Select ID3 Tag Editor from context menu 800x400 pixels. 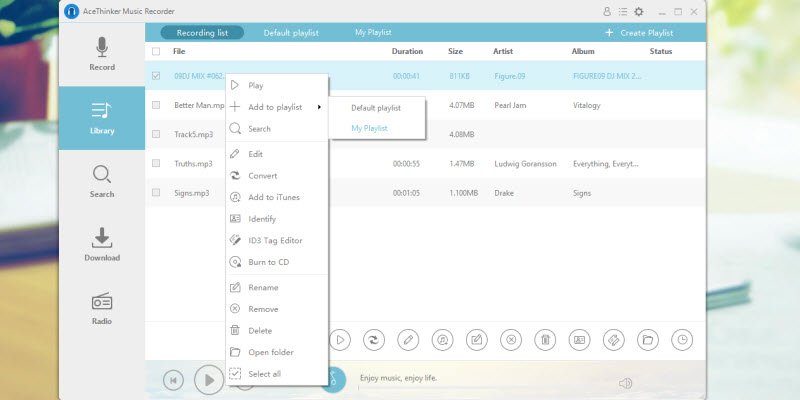[275, 240]
